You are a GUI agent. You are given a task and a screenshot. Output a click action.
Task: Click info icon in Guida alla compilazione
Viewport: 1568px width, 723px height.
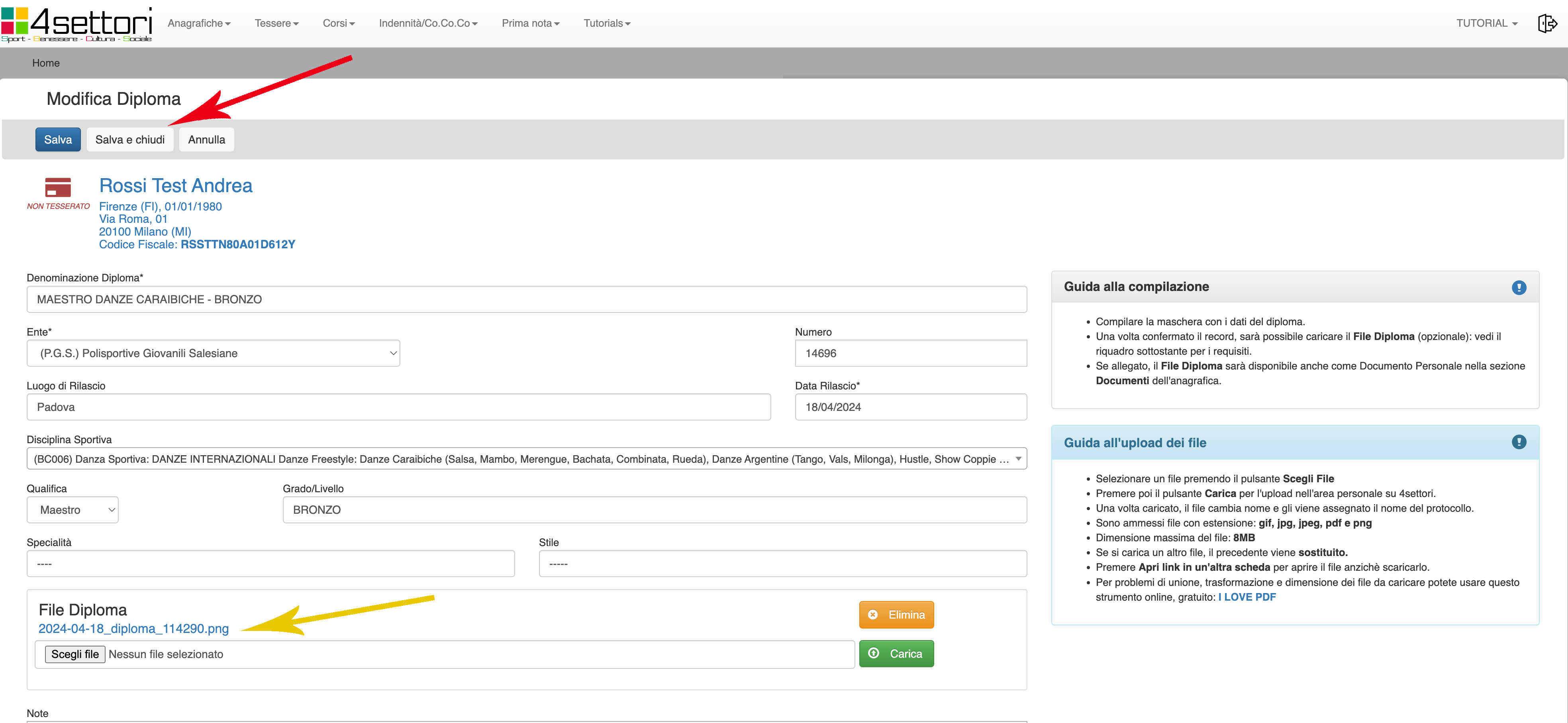(1519, 287)
